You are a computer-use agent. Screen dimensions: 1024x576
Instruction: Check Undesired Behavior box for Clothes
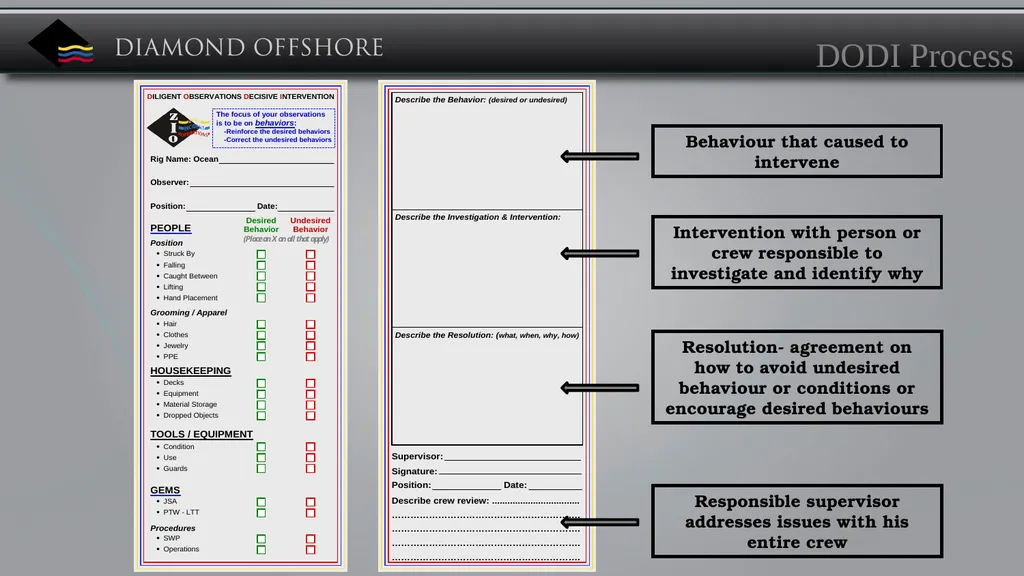click(x=310, y=335)
